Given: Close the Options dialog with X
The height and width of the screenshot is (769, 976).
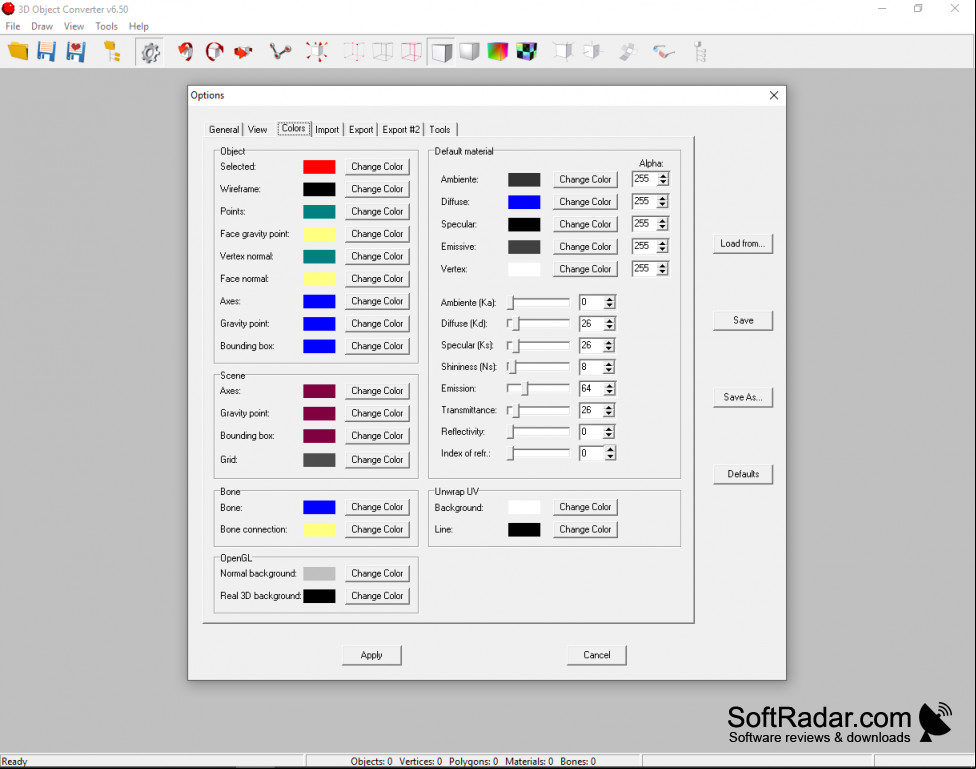Looking at the screenshot, I should (x=774, y=95).
